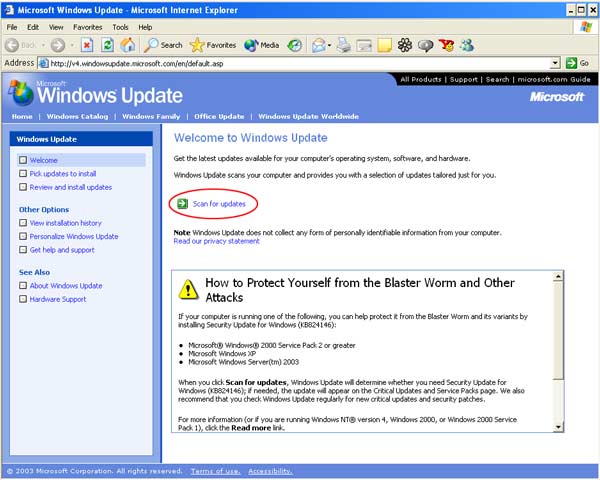Viewport: 600px width, 480px height.
Task: Open the Back button history dropdown arrow
Action: (43, 46)
